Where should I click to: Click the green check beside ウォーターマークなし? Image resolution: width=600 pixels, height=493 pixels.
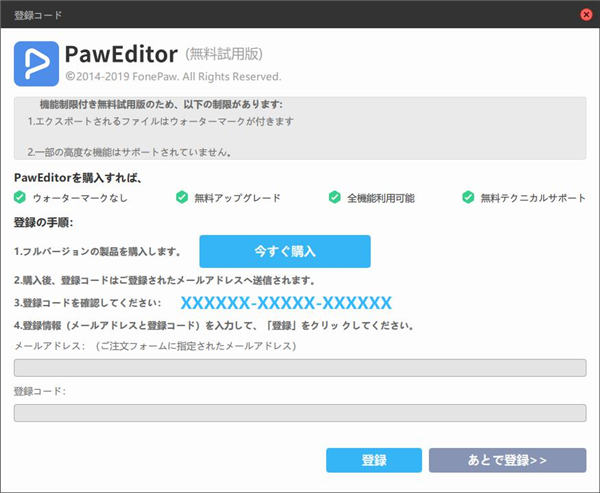pos(20,197)
